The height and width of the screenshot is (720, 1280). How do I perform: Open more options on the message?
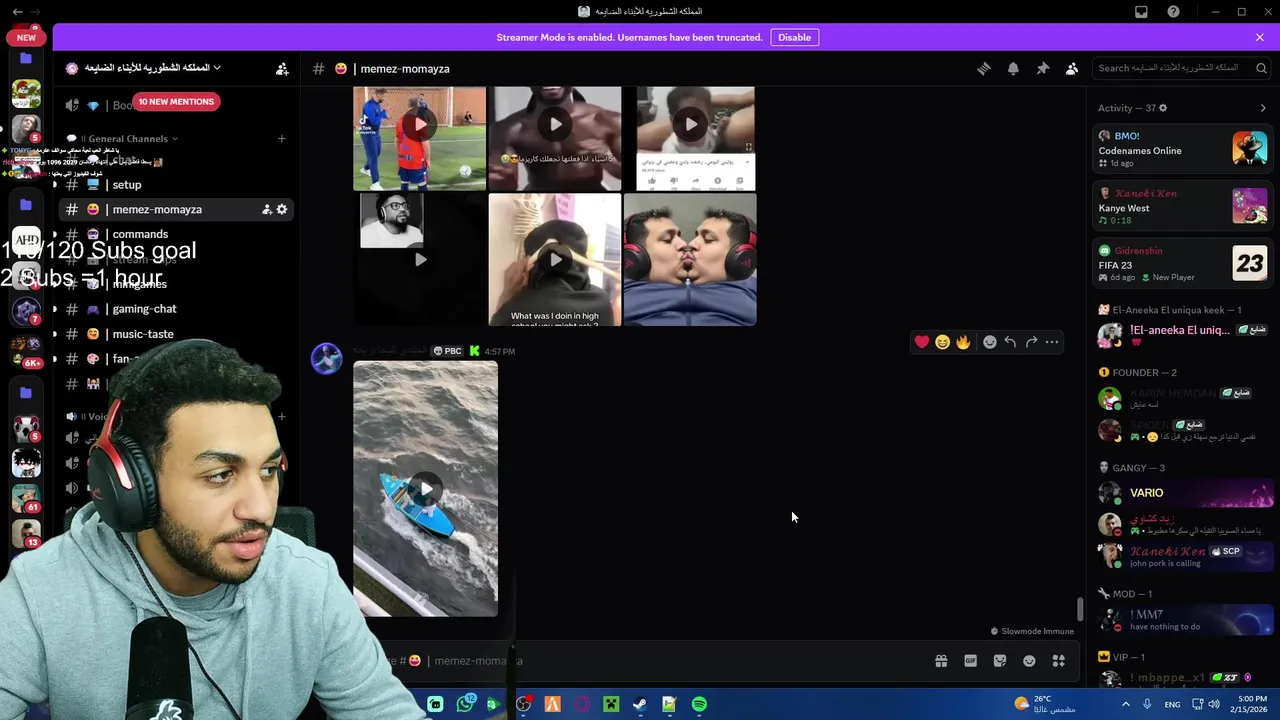click(x=1052, y=342)
